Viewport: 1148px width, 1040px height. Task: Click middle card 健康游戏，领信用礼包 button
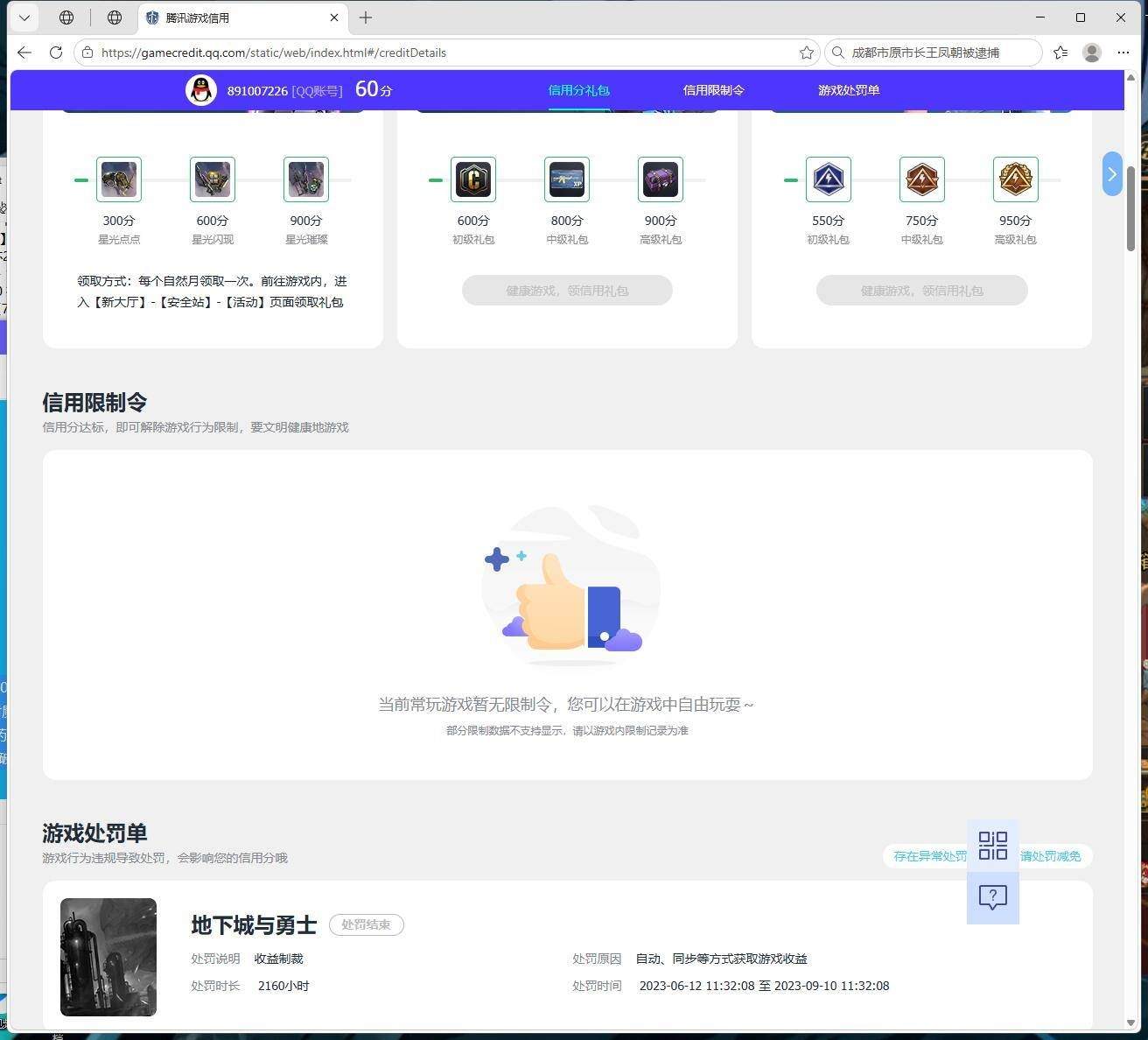pos(567,291)
